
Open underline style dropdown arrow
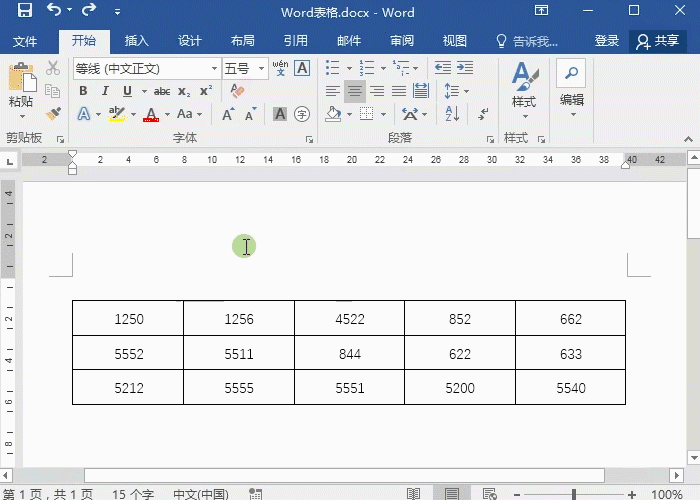pyautogui.click(x=144, y=92)
